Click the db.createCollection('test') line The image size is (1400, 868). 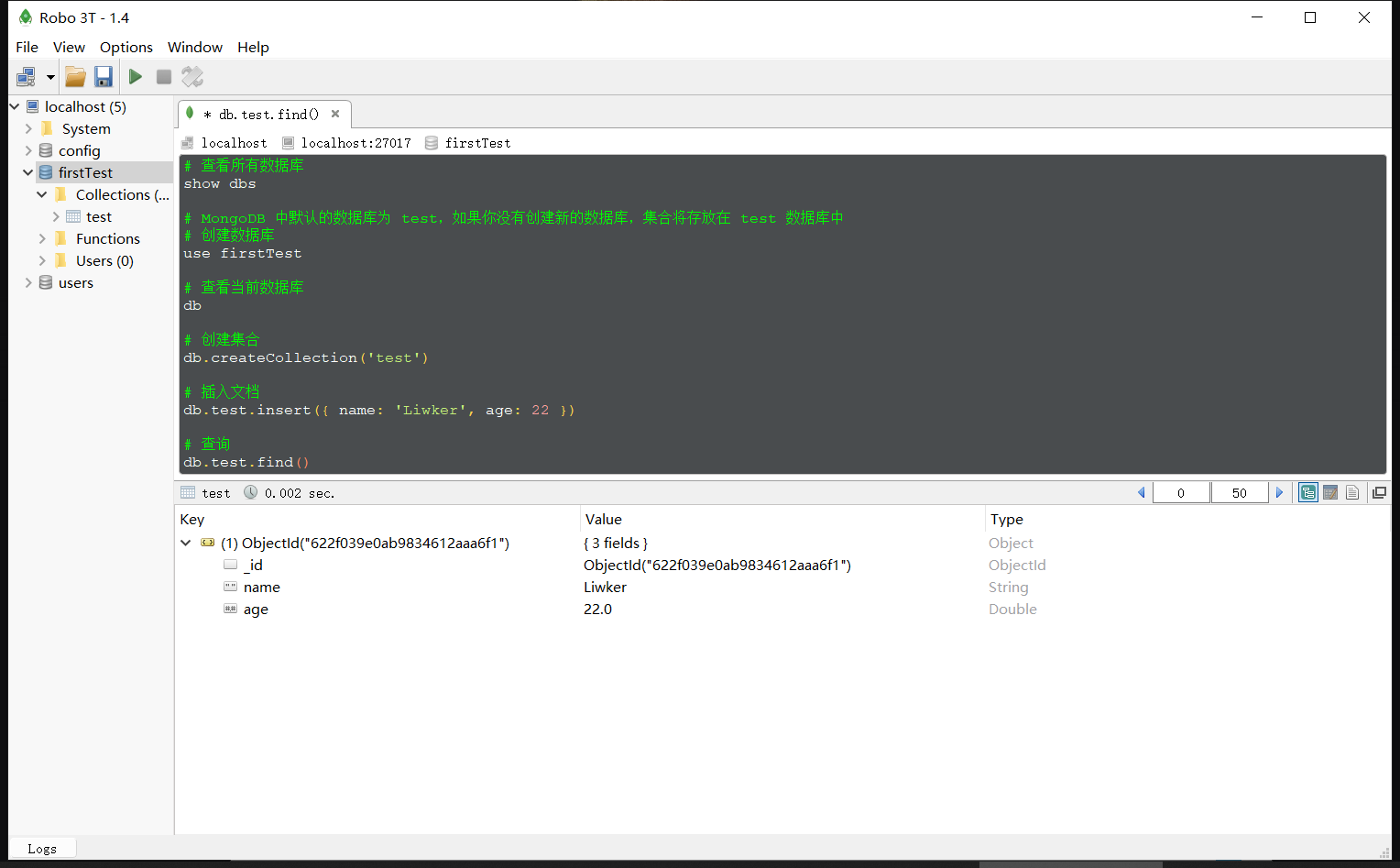click(306, 358)
